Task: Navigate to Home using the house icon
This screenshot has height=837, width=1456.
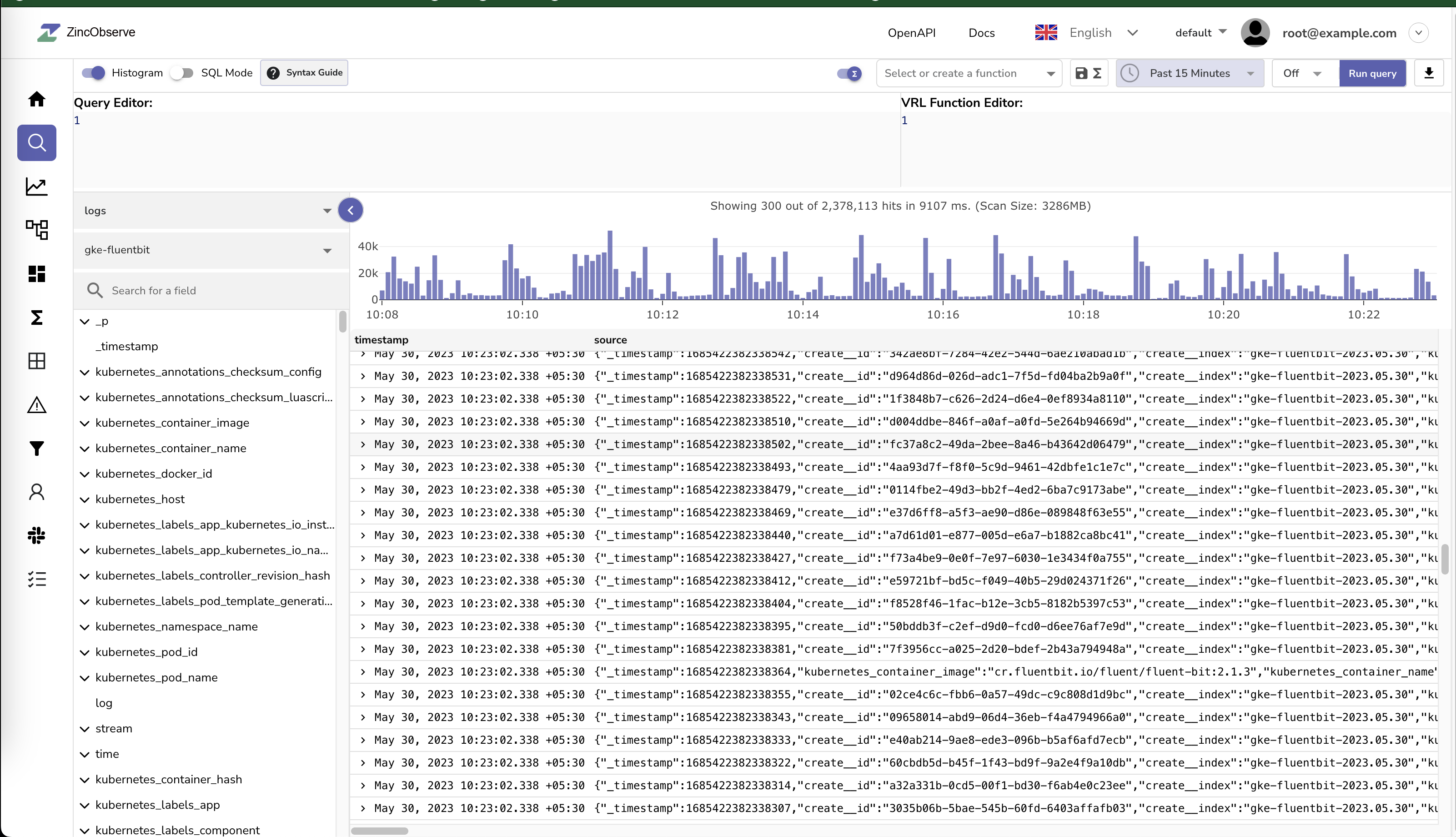Action: point(36,99)
